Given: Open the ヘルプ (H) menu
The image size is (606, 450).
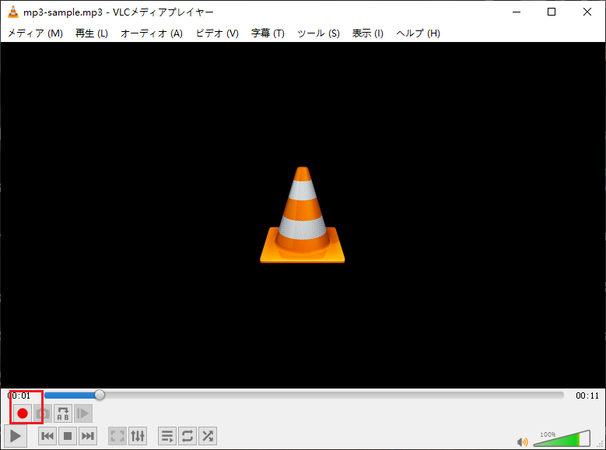Looking at the screenshot, I should [x=418, y=33].
